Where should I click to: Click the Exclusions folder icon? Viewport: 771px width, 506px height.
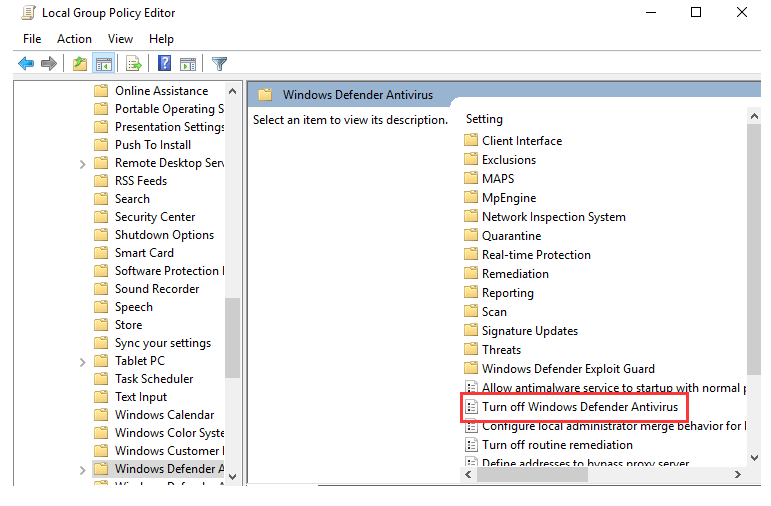[471, 159]
